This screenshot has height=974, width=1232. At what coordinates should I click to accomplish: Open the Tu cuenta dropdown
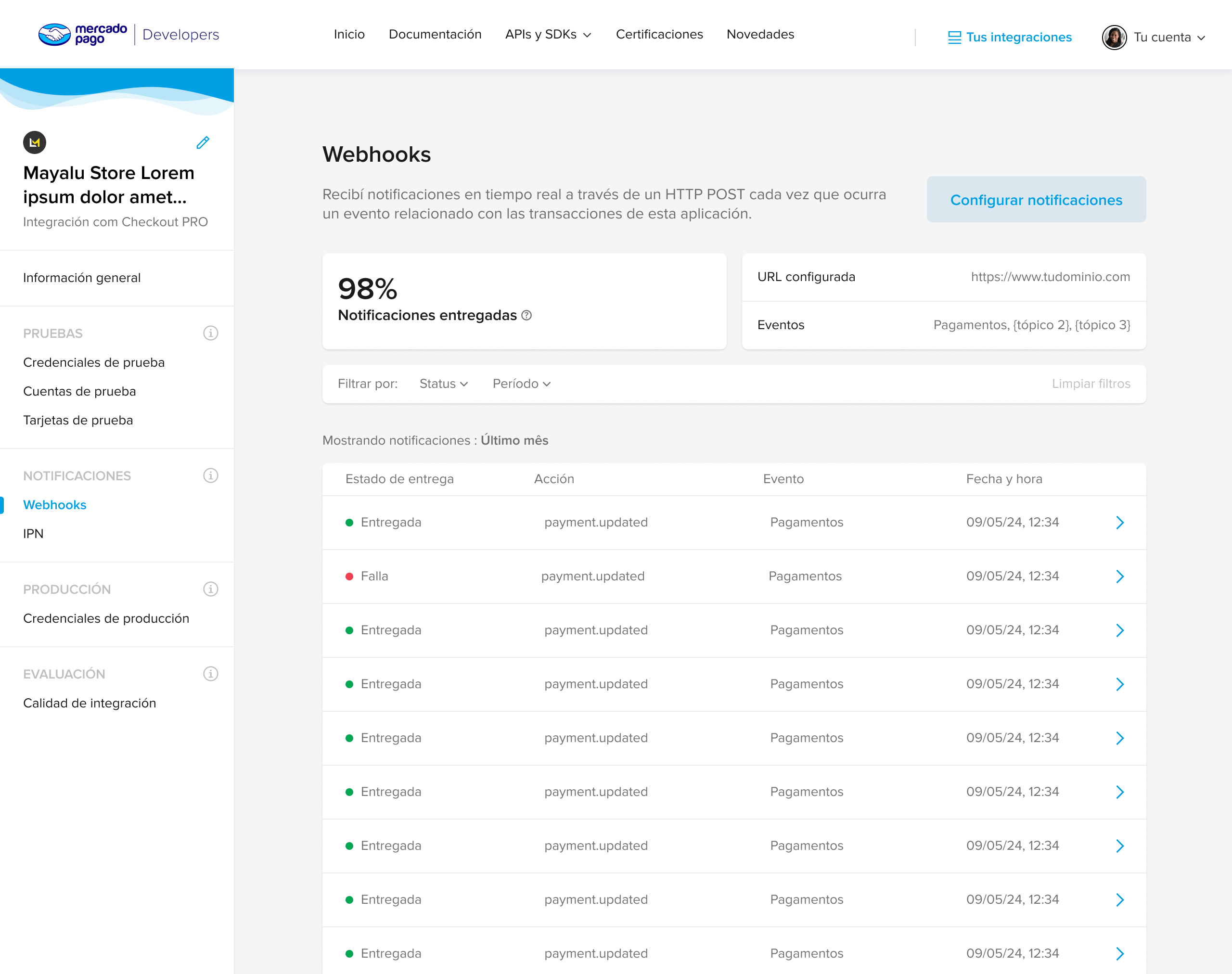[1169, 38]
